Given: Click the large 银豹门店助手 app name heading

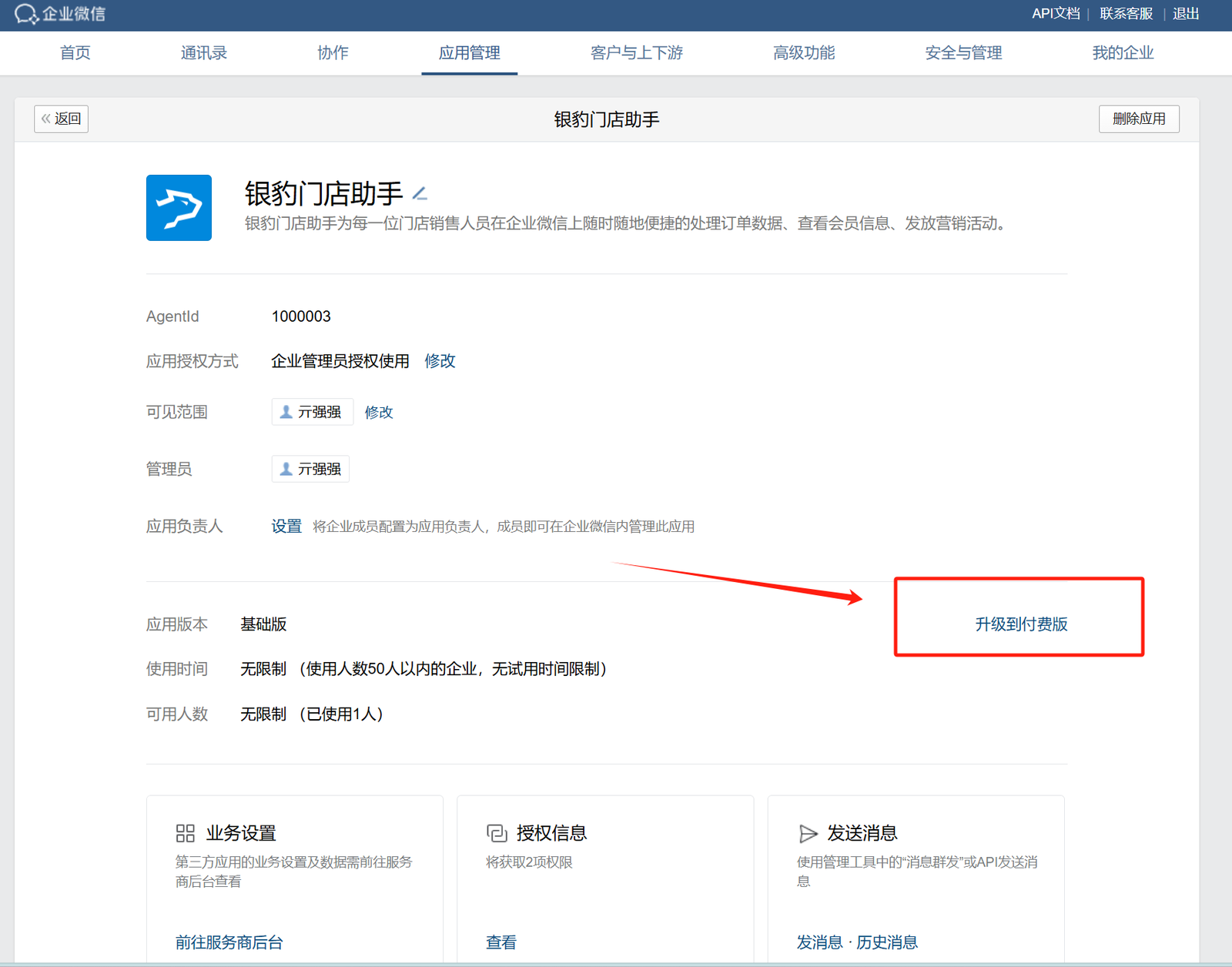Looking at the screenshot, I should pos(323,193).
